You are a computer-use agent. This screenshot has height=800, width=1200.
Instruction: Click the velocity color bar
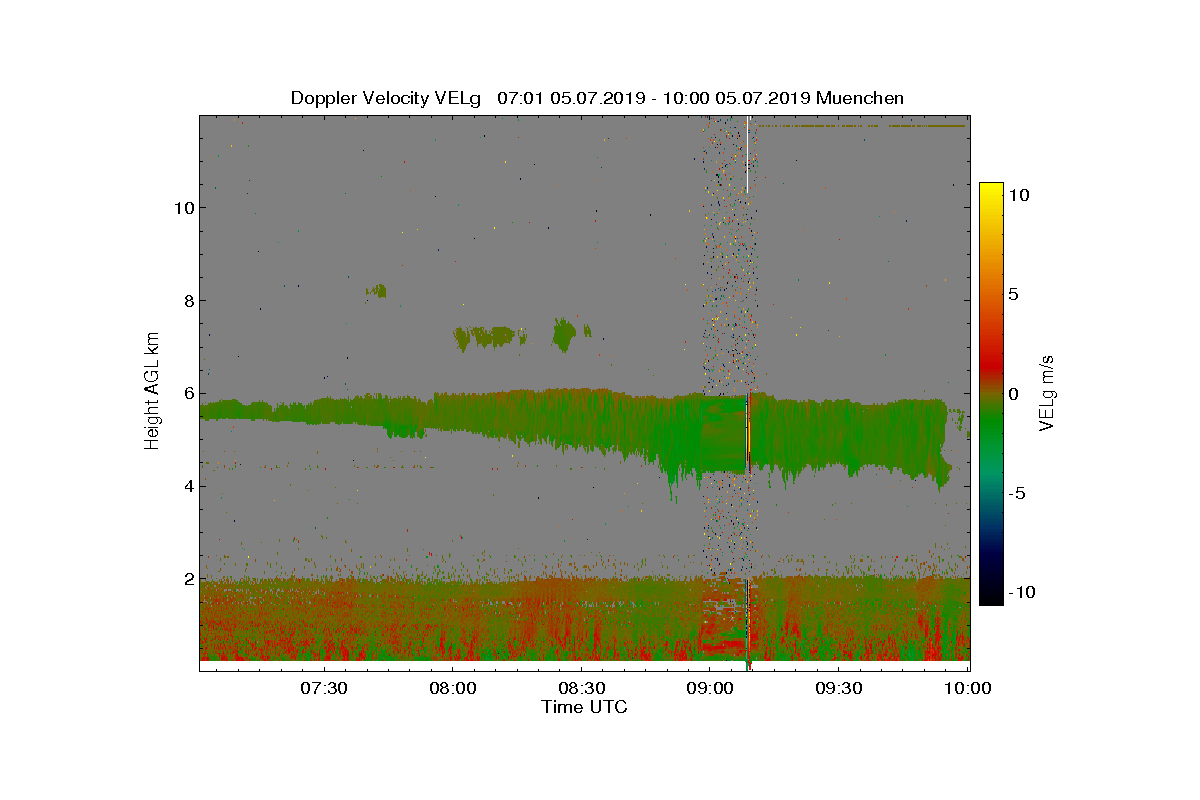point(991,394)
